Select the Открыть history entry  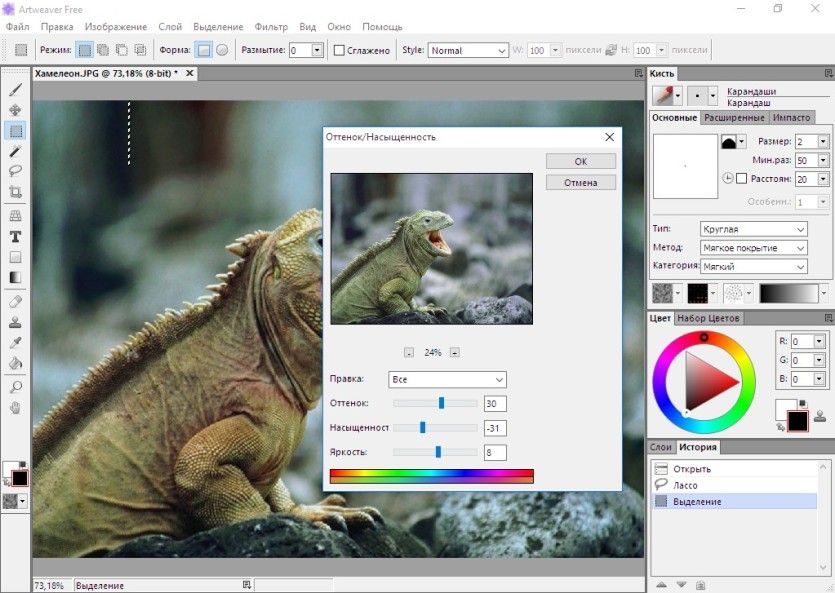[734, 469]
